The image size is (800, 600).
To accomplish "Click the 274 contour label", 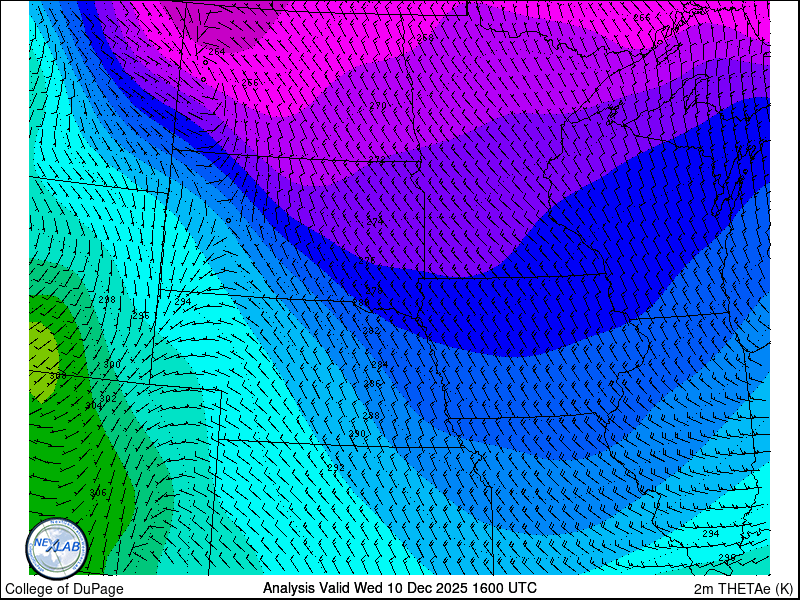I will [375, 221].
